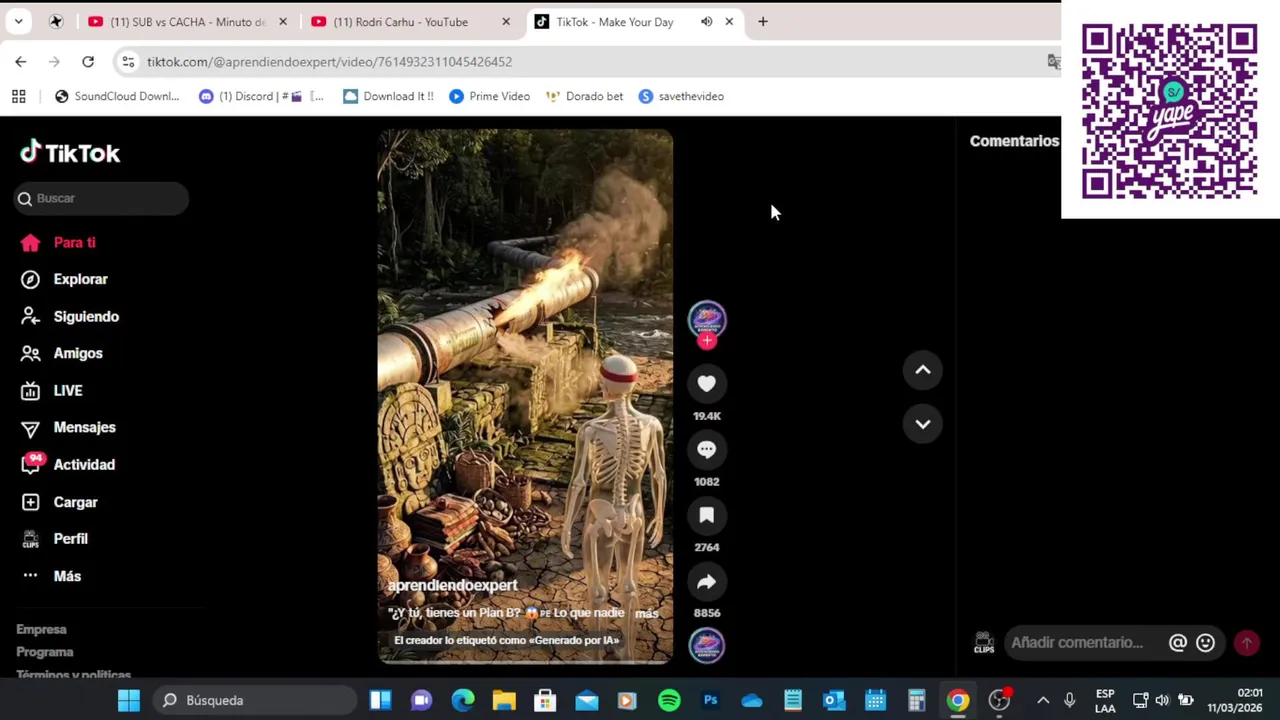The image size is (1280, 720).
Task: Open Photoshop from the taskbar
Action: click(x=710, y=700)
